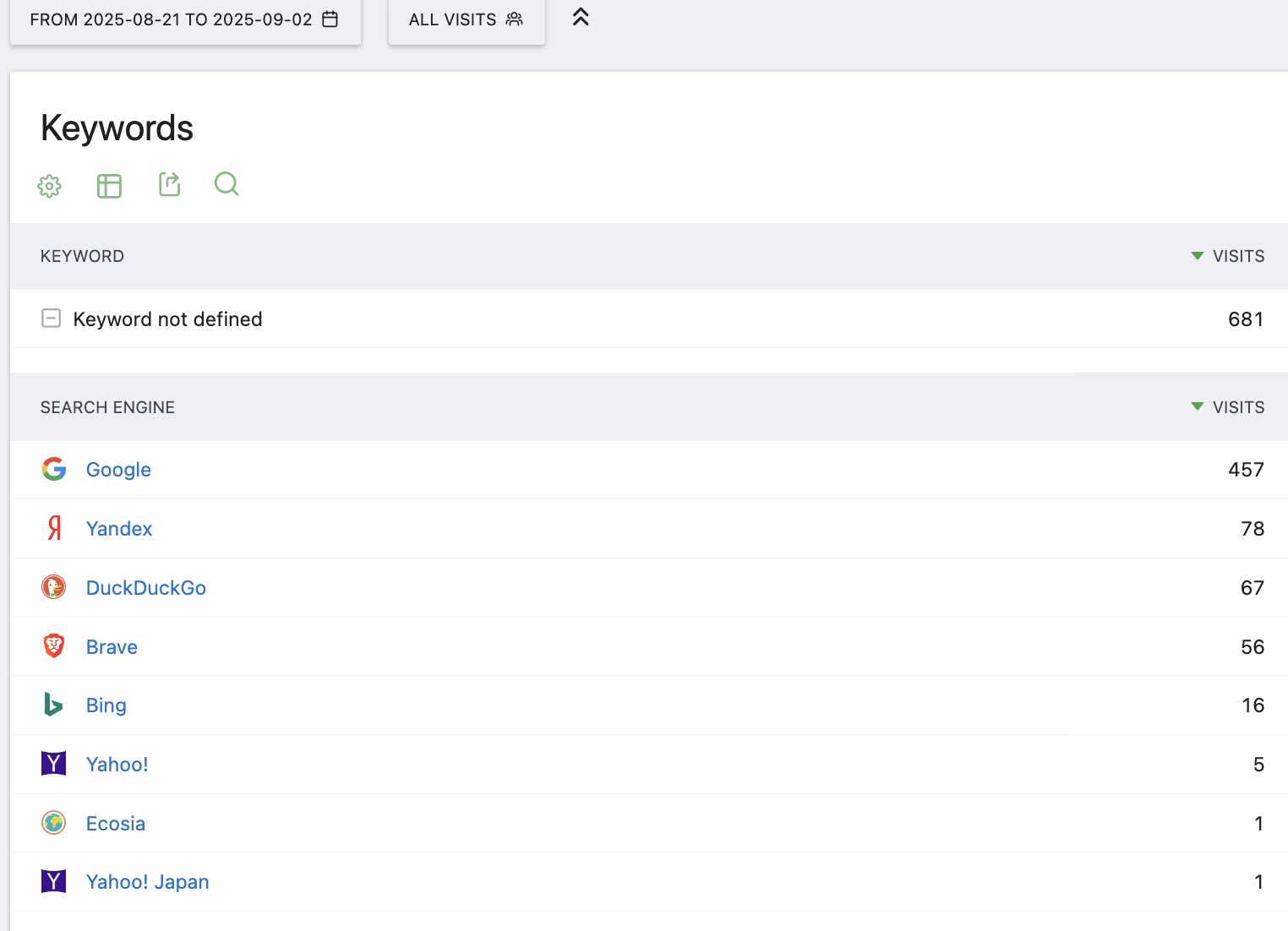Click the DuckDuckGo logo icon
1288x931 pixels.
pyautogui.click(x=54, y=587)
